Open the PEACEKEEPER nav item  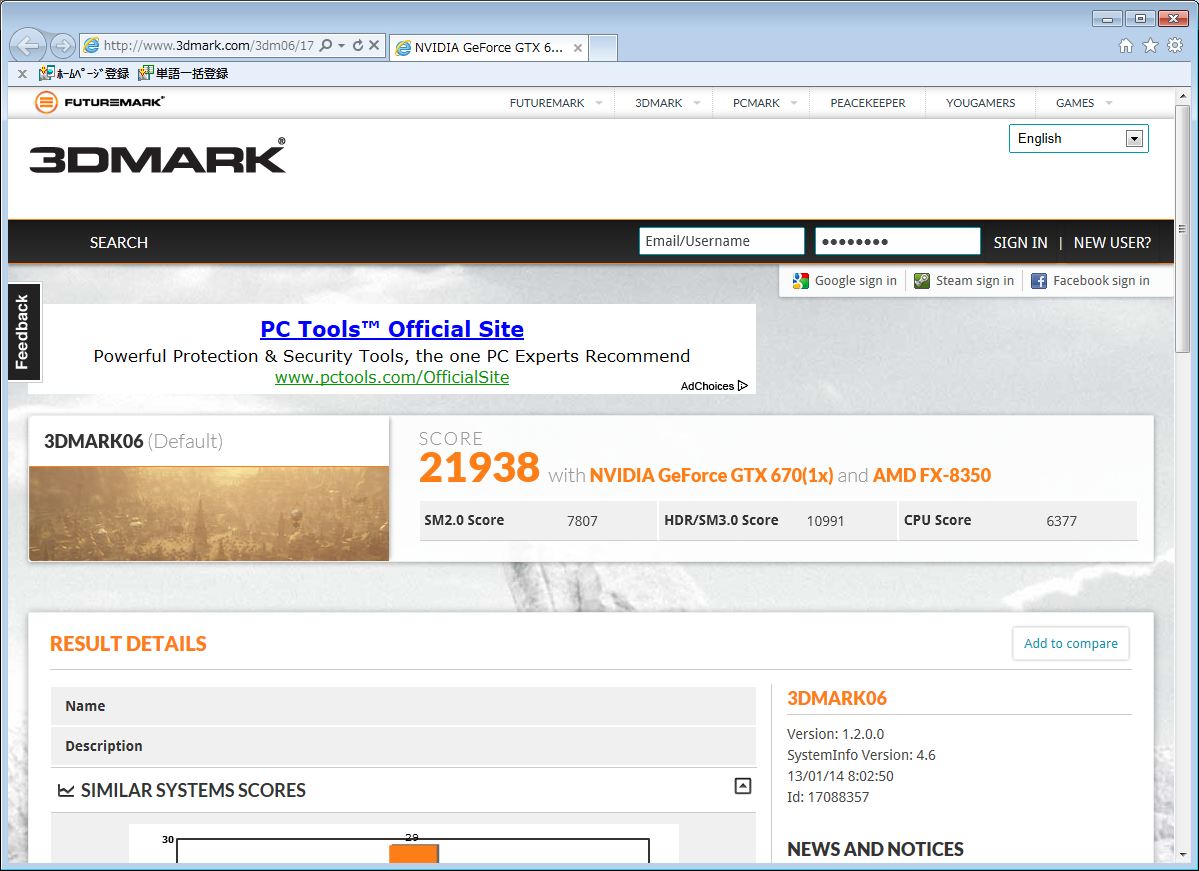(x=868, y=102)
